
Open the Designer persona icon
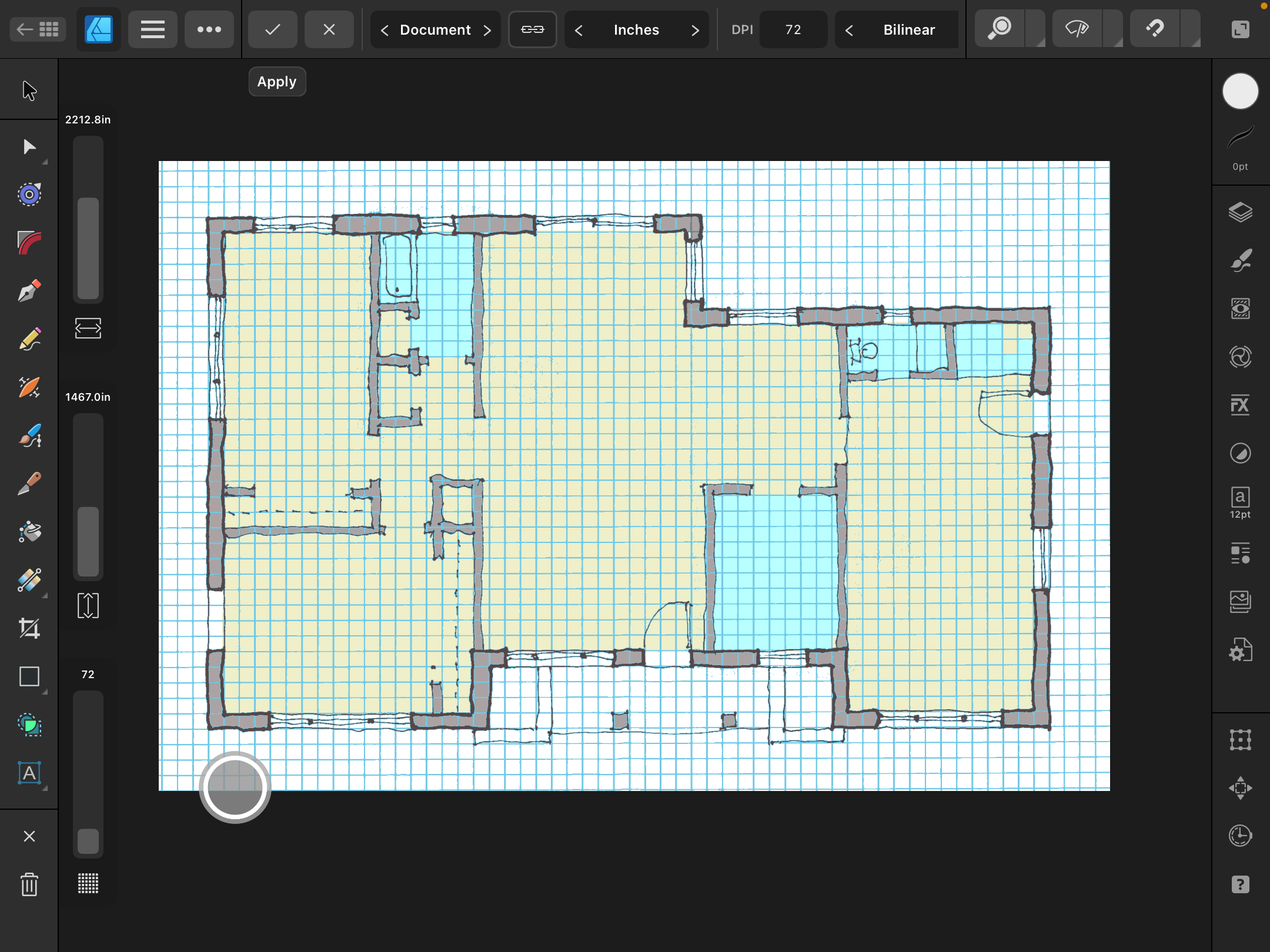(x=98, y=29)
